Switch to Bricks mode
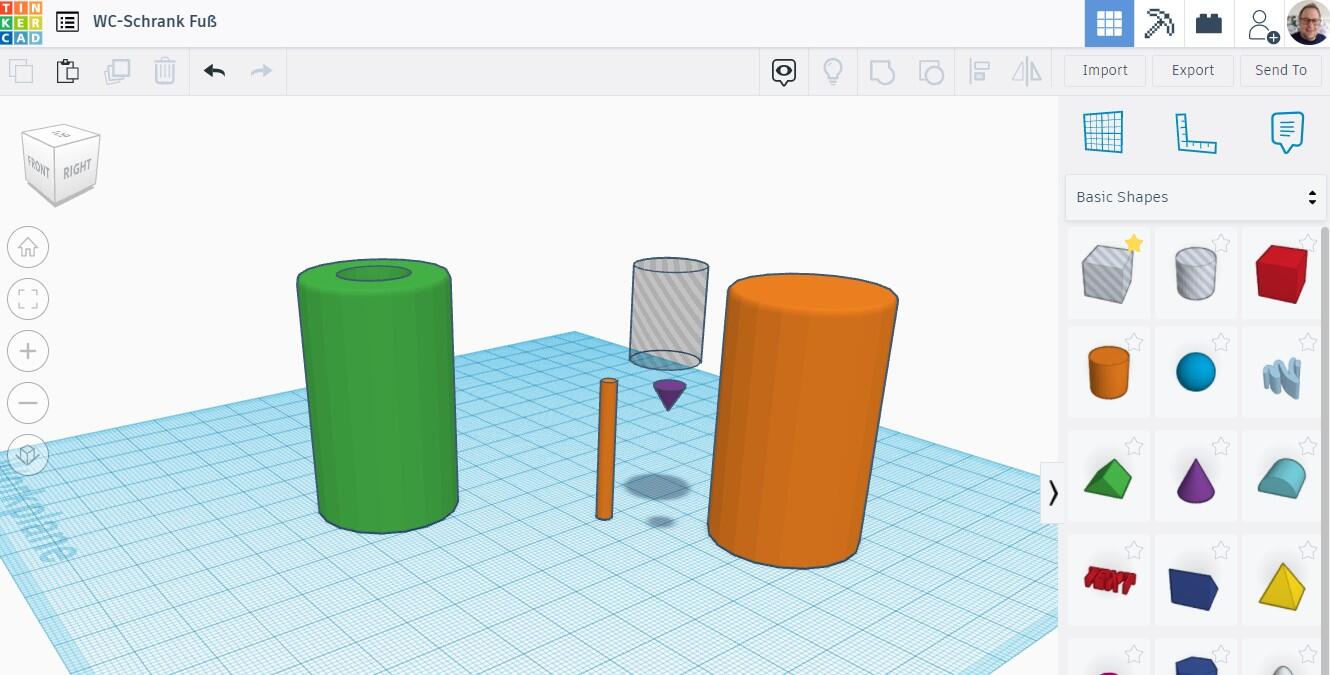 pyautogui.click(x=1208, y=23)
